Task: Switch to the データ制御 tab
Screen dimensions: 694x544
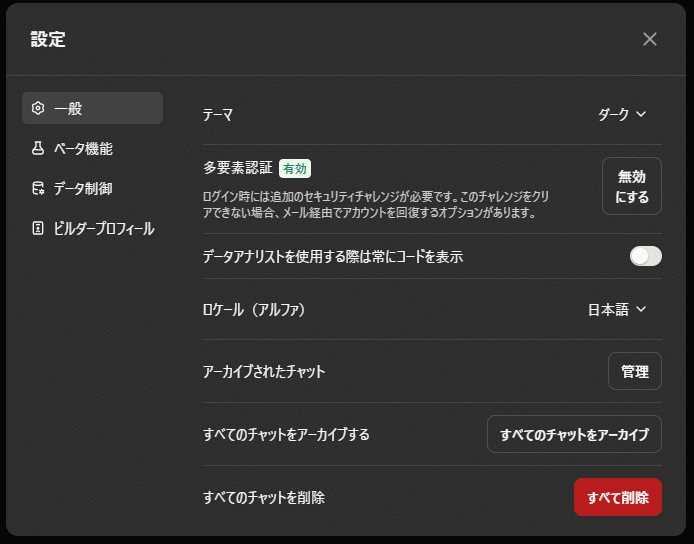Action: tap(93, 189)
